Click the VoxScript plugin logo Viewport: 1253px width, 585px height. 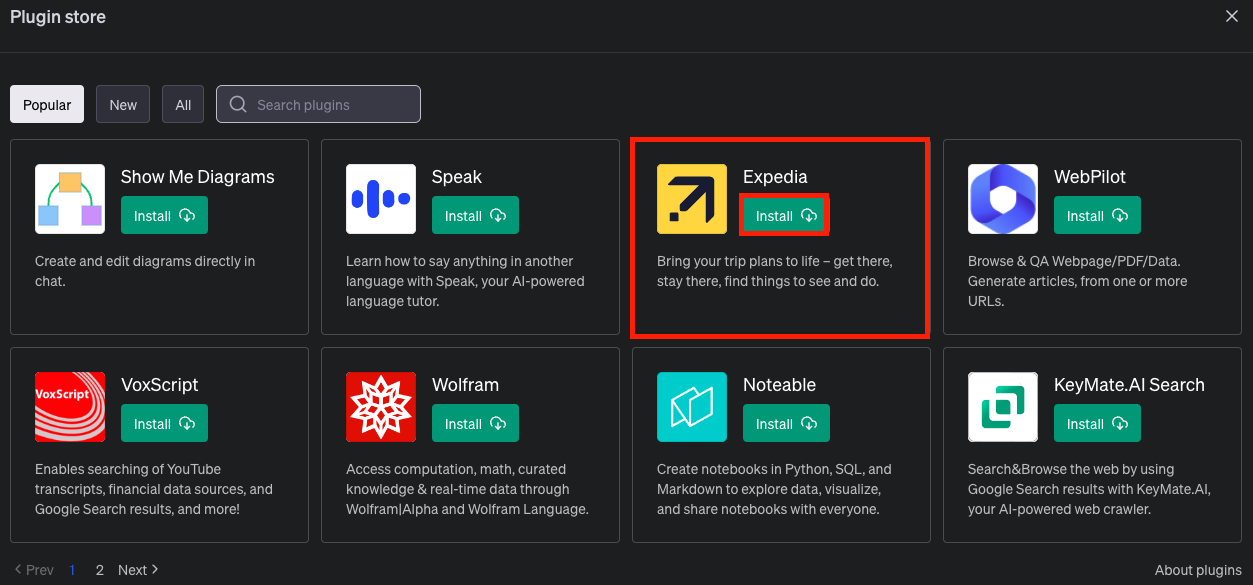70,407
